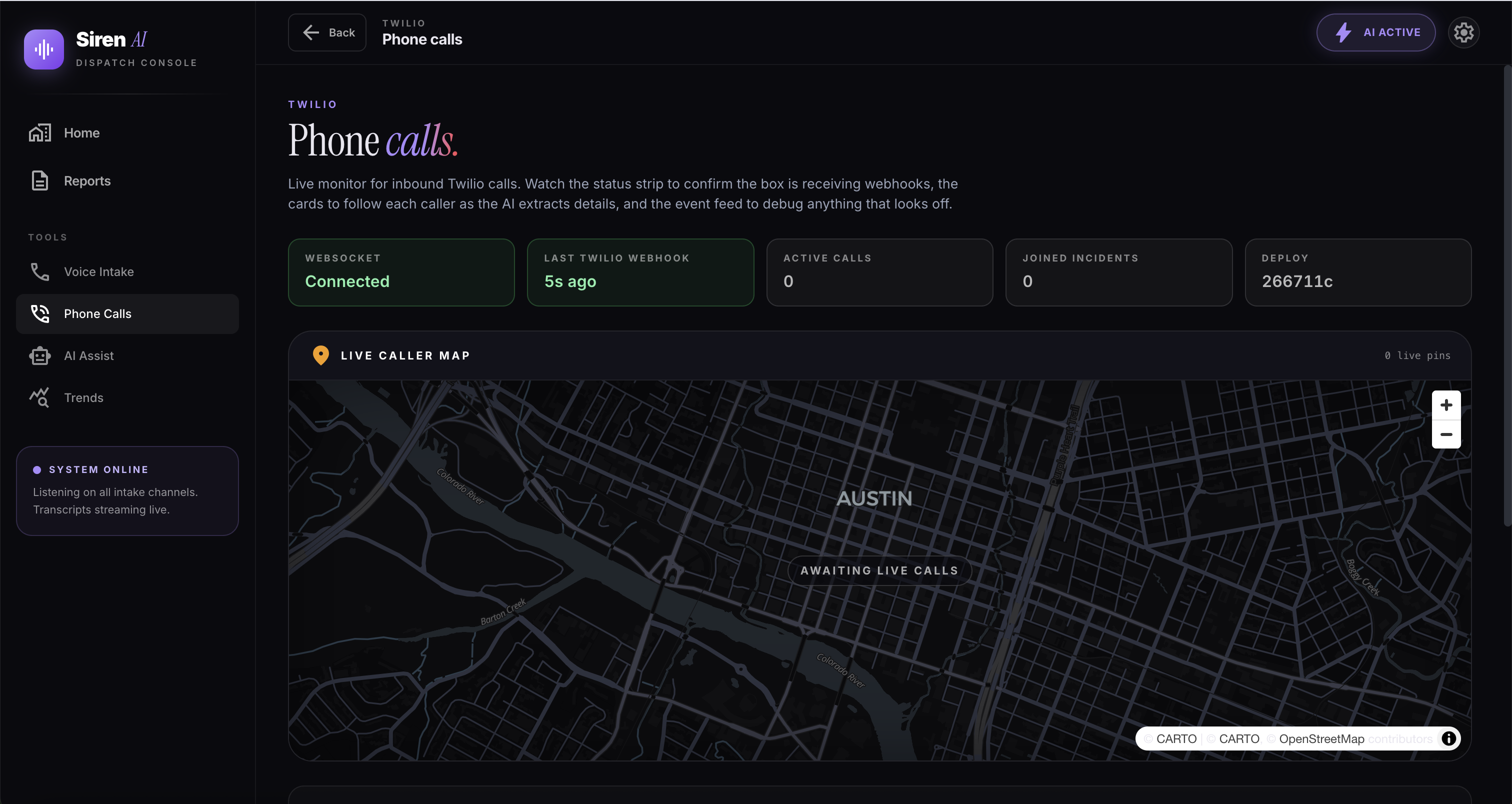Viewport: 1512px width, 804px height.
Task: Open the Trends tool page
Action: click(83, 398)
